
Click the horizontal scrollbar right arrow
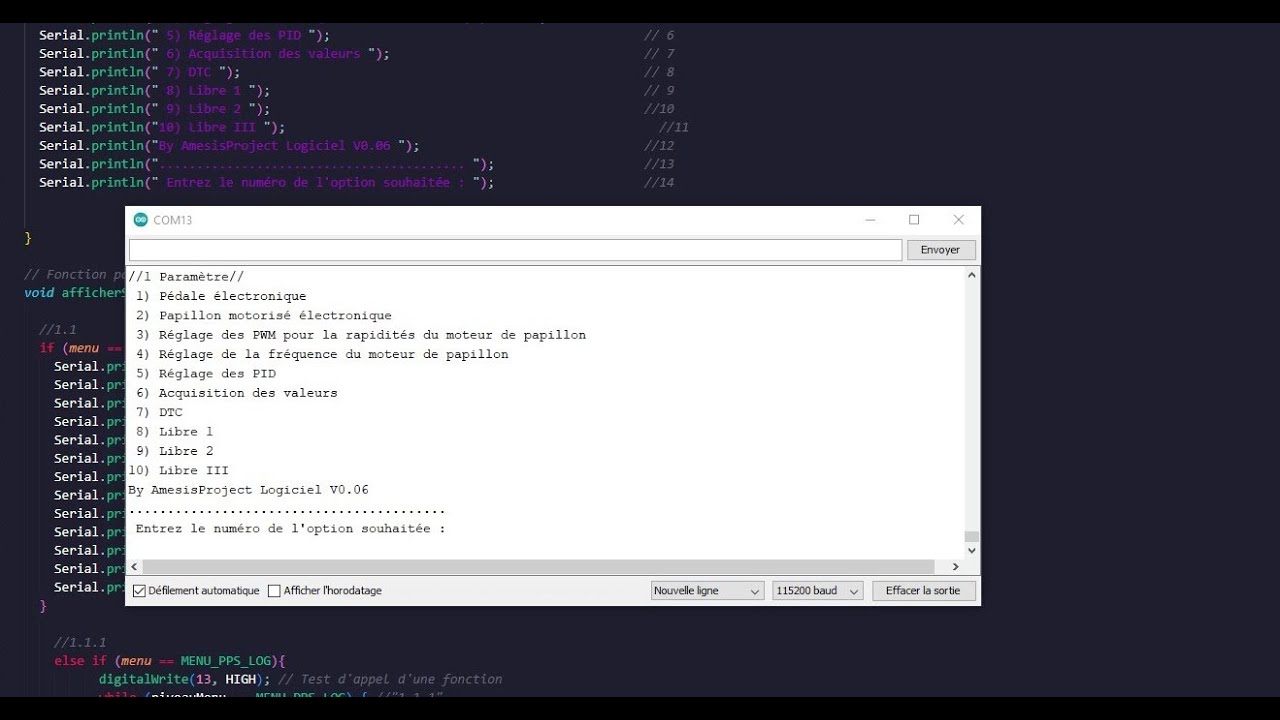(x=955, y=567)
